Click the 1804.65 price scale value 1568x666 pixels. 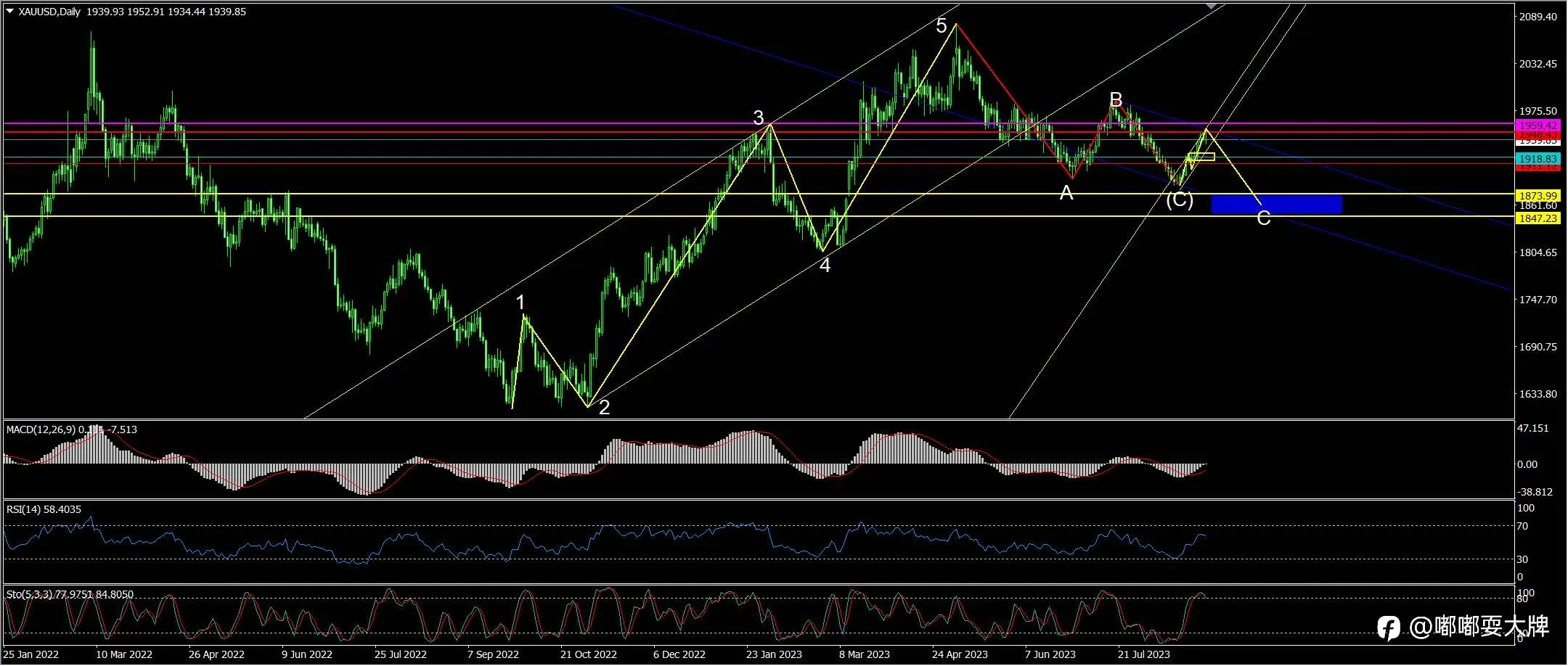(1538, 252)
